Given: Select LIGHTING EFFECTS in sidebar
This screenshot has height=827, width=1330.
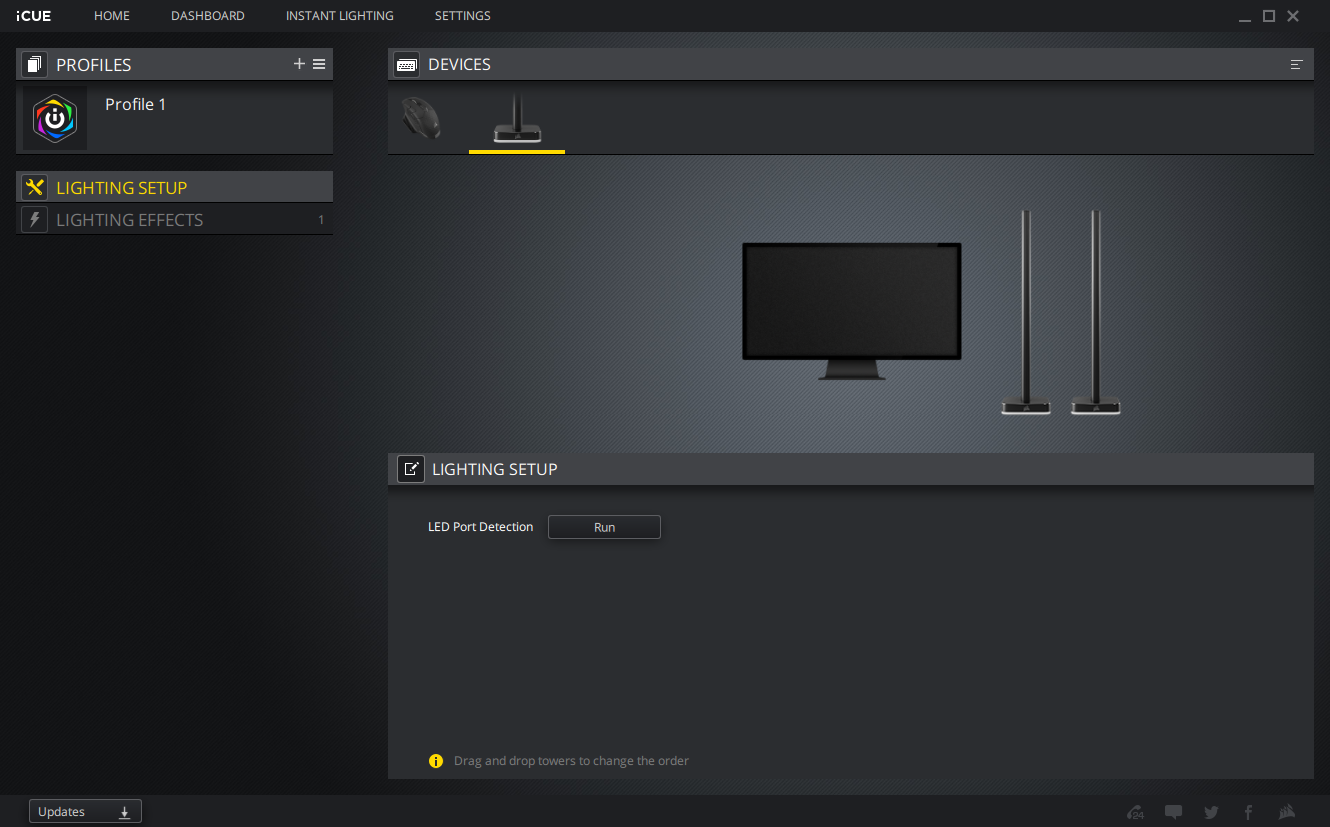Looking at the screenshot, I should pos(175,220).
